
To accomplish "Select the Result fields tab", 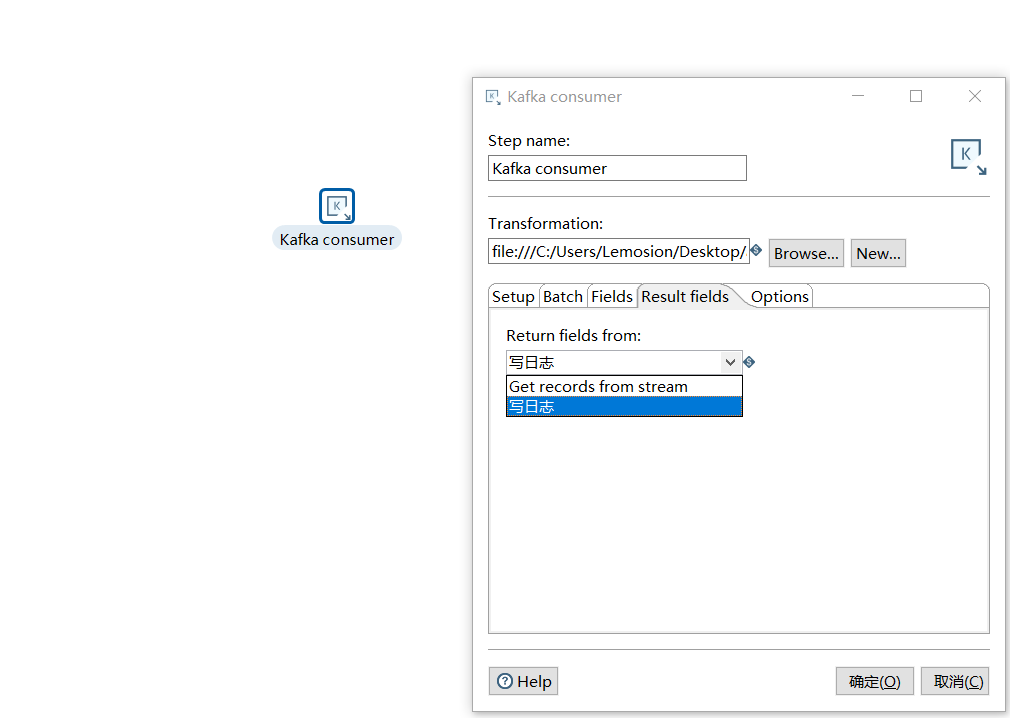I will click(x=685, y=296).
